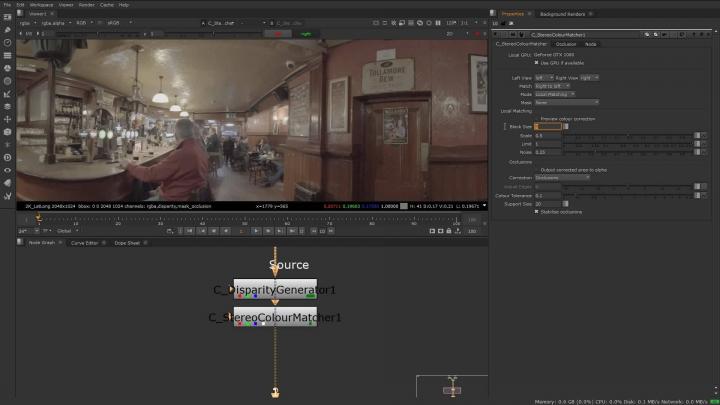Enable Preview colour correction checkbox
The width and height of the screenshot is (720, 405).
coord(537,119)
